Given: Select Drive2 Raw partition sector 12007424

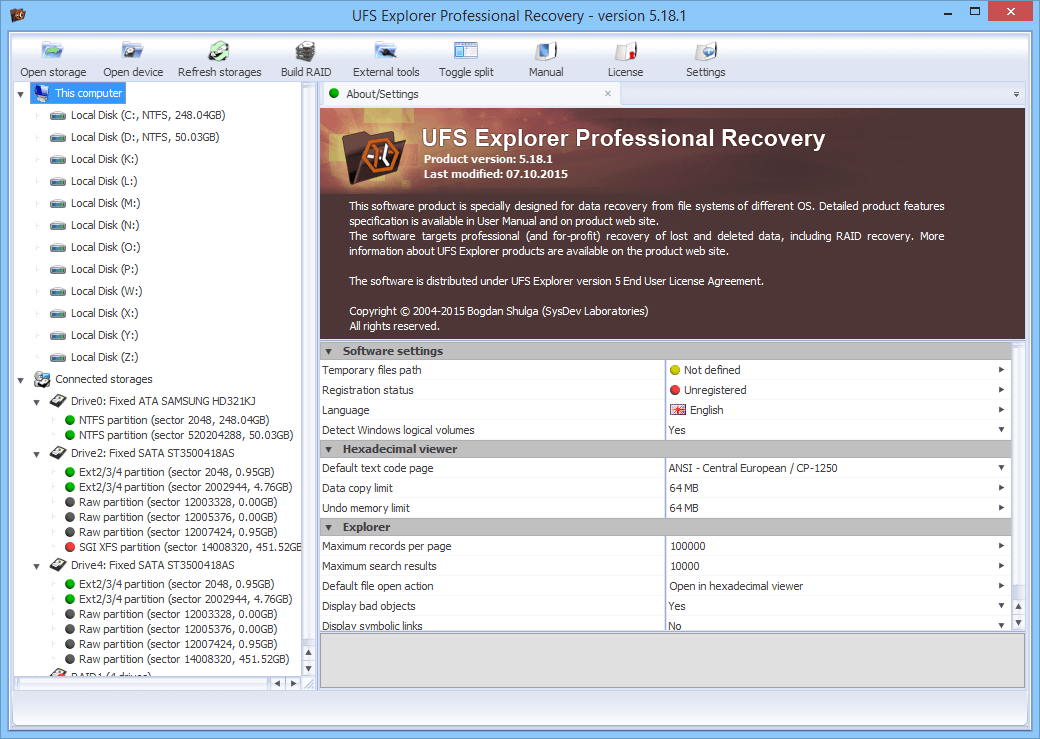Looking at the screenshot, I should pyautogui.click(x=178, y=532).
